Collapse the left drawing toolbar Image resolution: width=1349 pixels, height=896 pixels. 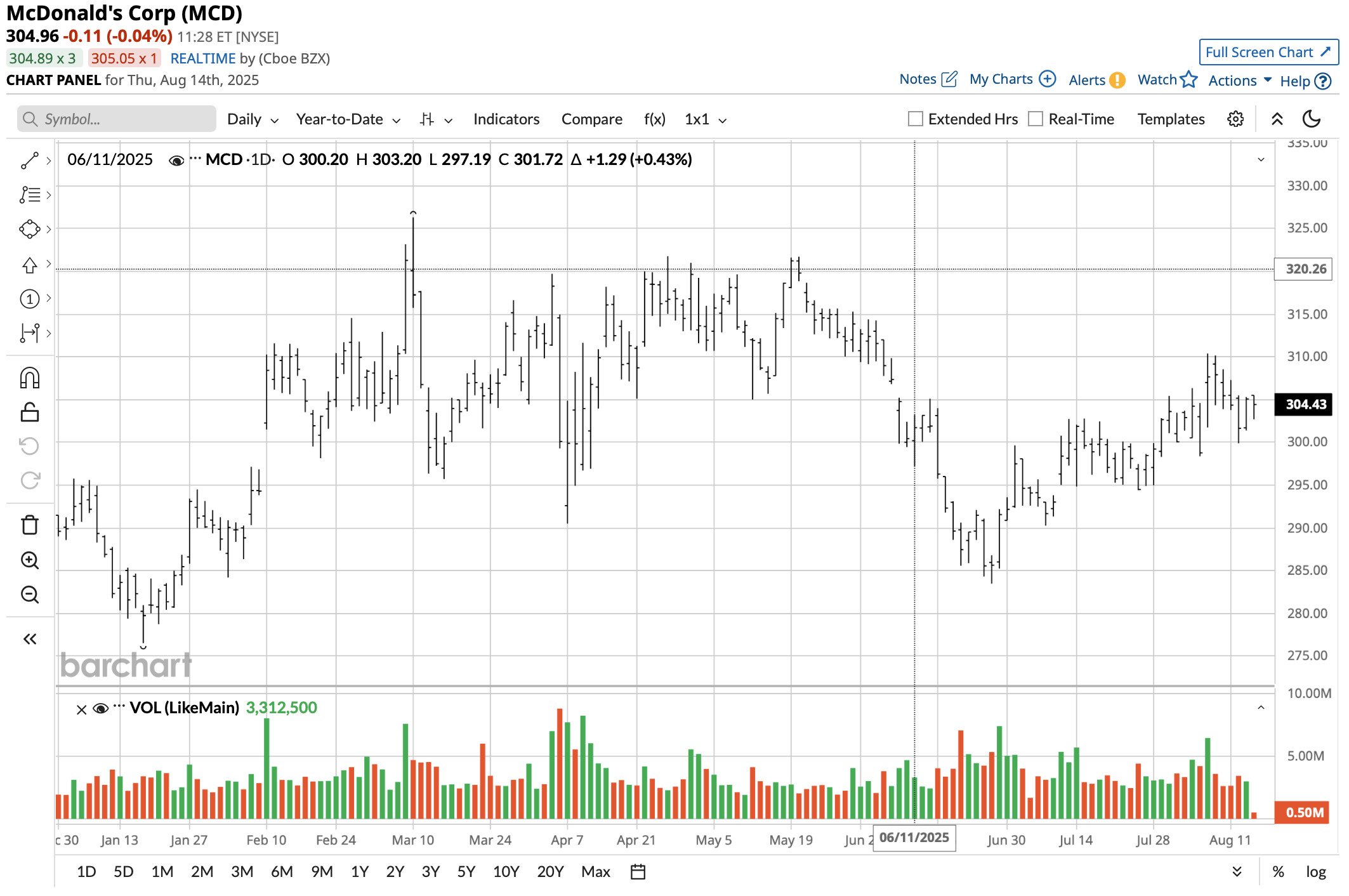click(29, 639)
